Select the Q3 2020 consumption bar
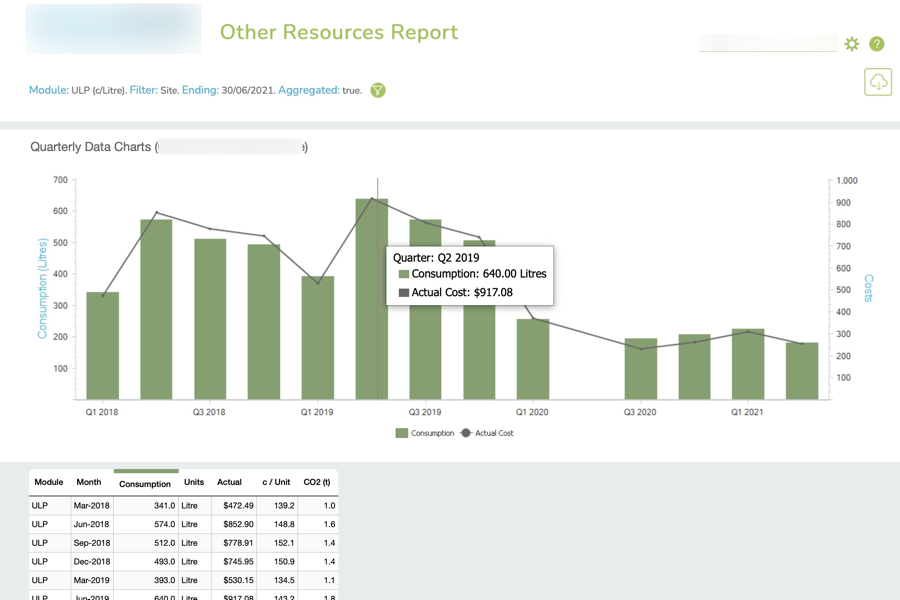Screen dimensions: 900x600 tap(641, 369)
